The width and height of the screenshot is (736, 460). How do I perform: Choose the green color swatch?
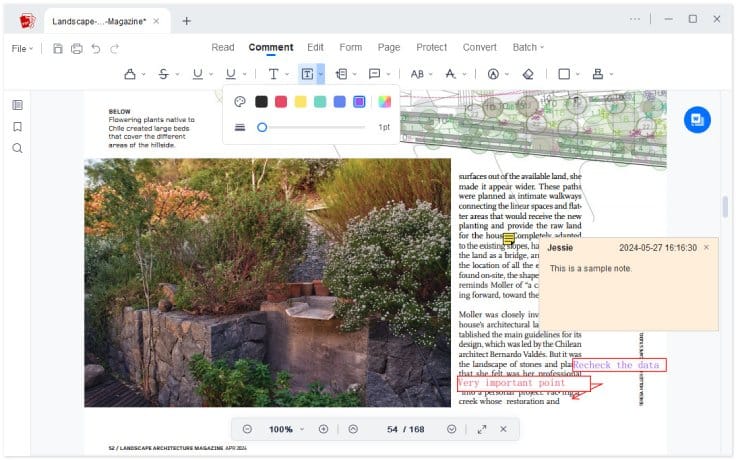pyautogui.click(x=320, y=101)
